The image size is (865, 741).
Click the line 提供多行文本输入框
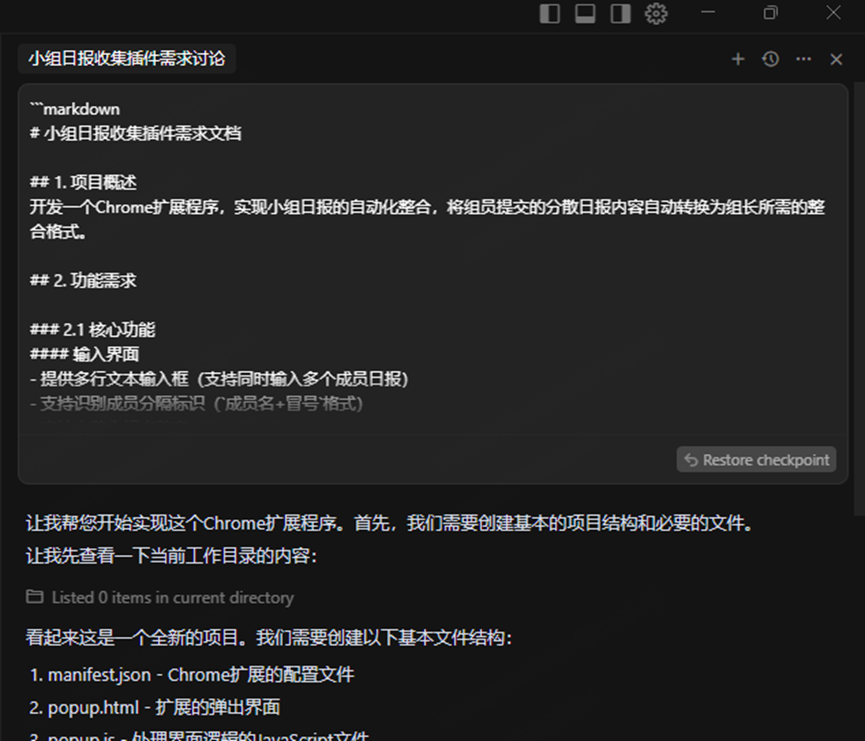(219, 379)
